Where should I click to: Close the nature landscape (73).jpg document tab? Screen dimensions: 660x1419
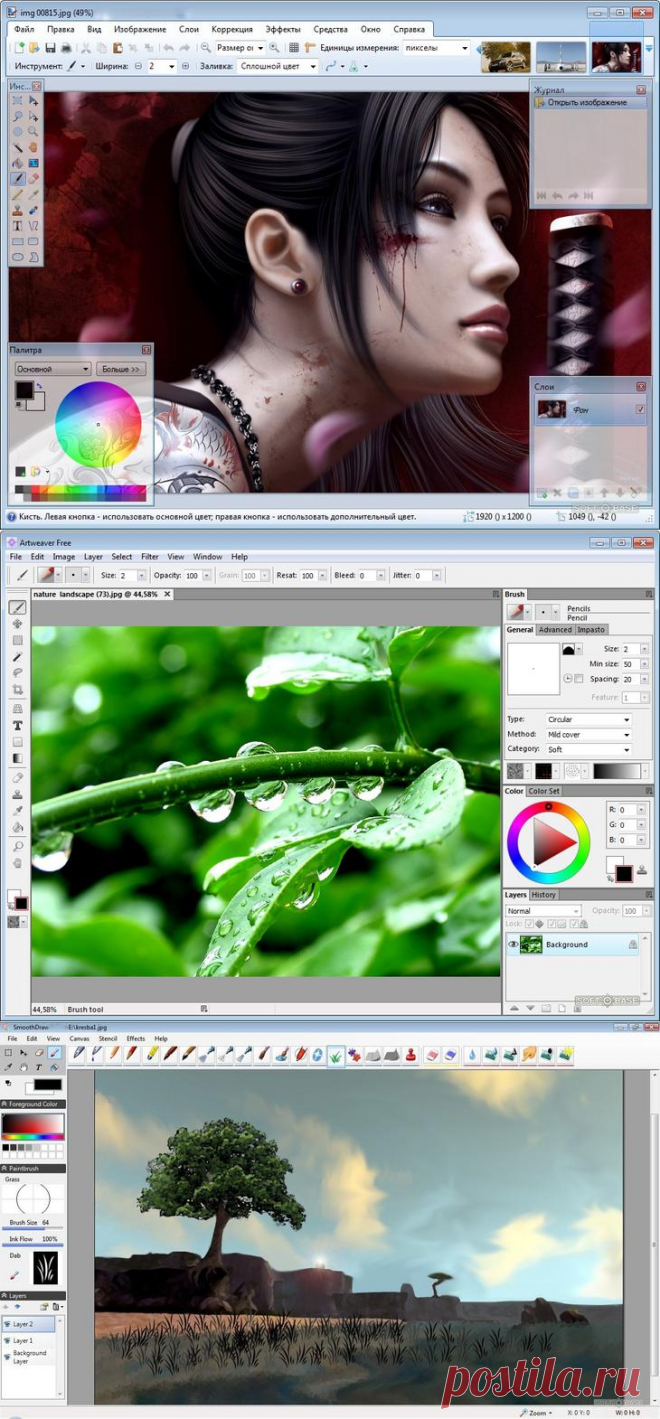tap(168, 593)
